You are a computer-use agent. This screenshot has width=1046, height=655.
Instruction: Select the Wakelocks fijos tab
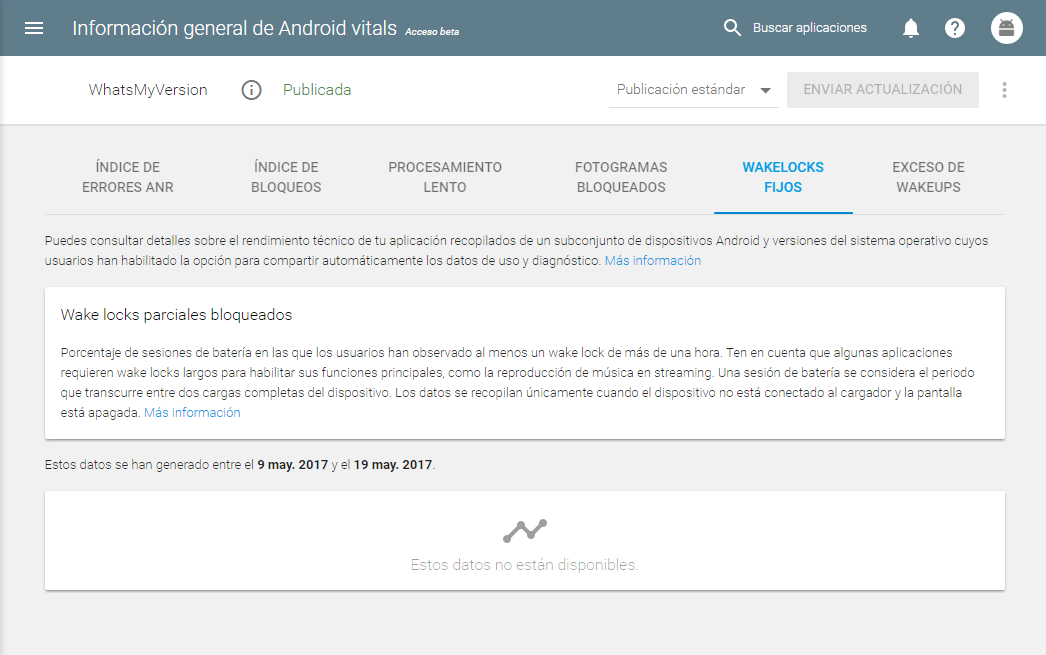coord(783,177)
